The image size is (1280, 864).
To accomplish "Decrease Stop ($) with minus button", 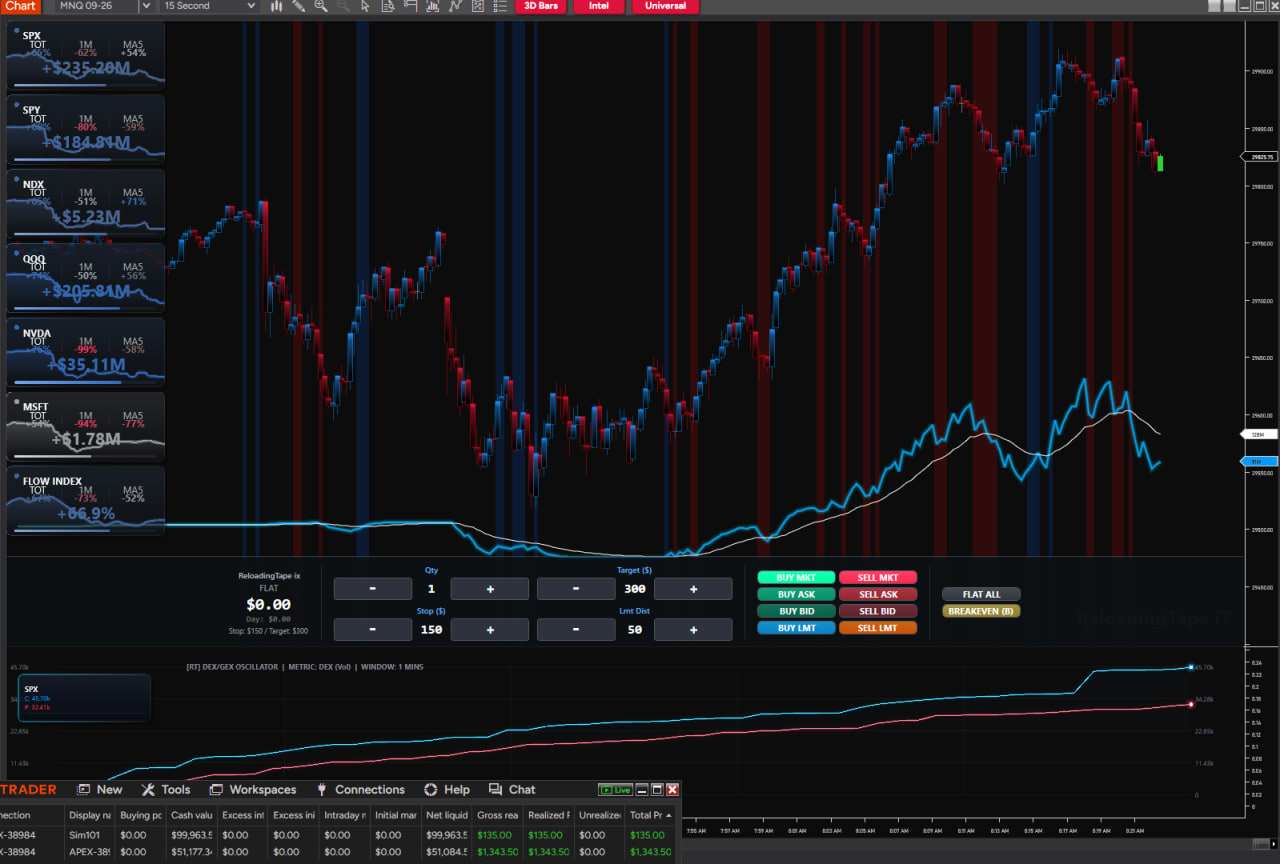I will [x=373, y=630].
